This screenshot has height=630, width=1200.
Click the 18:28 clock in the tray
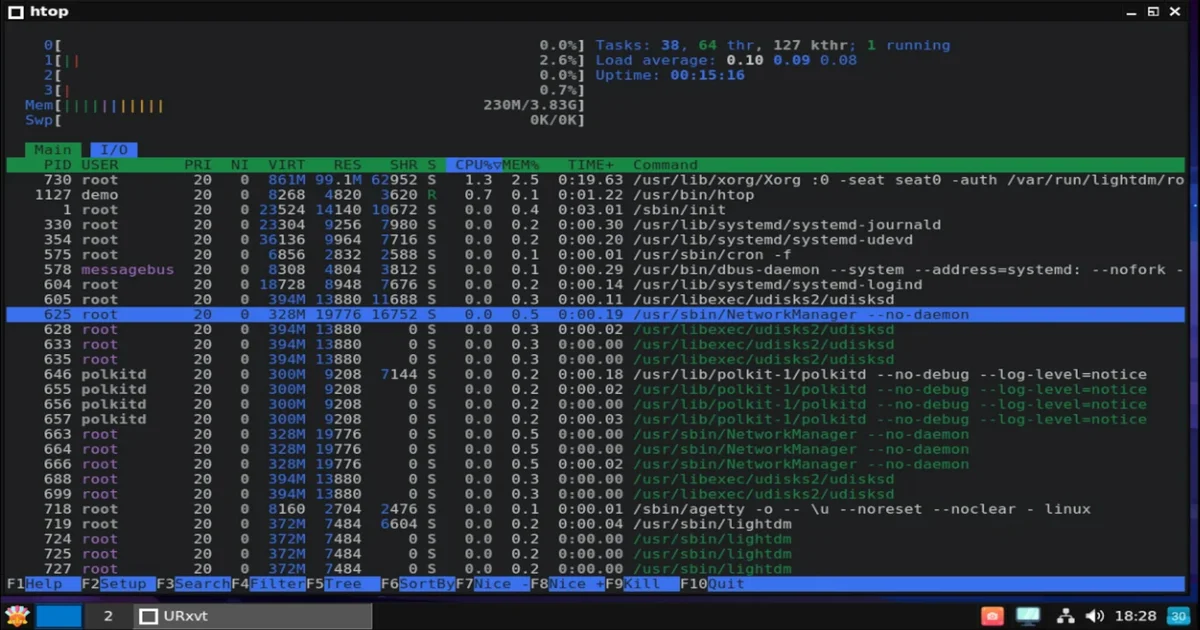(x=1136, y=616)
